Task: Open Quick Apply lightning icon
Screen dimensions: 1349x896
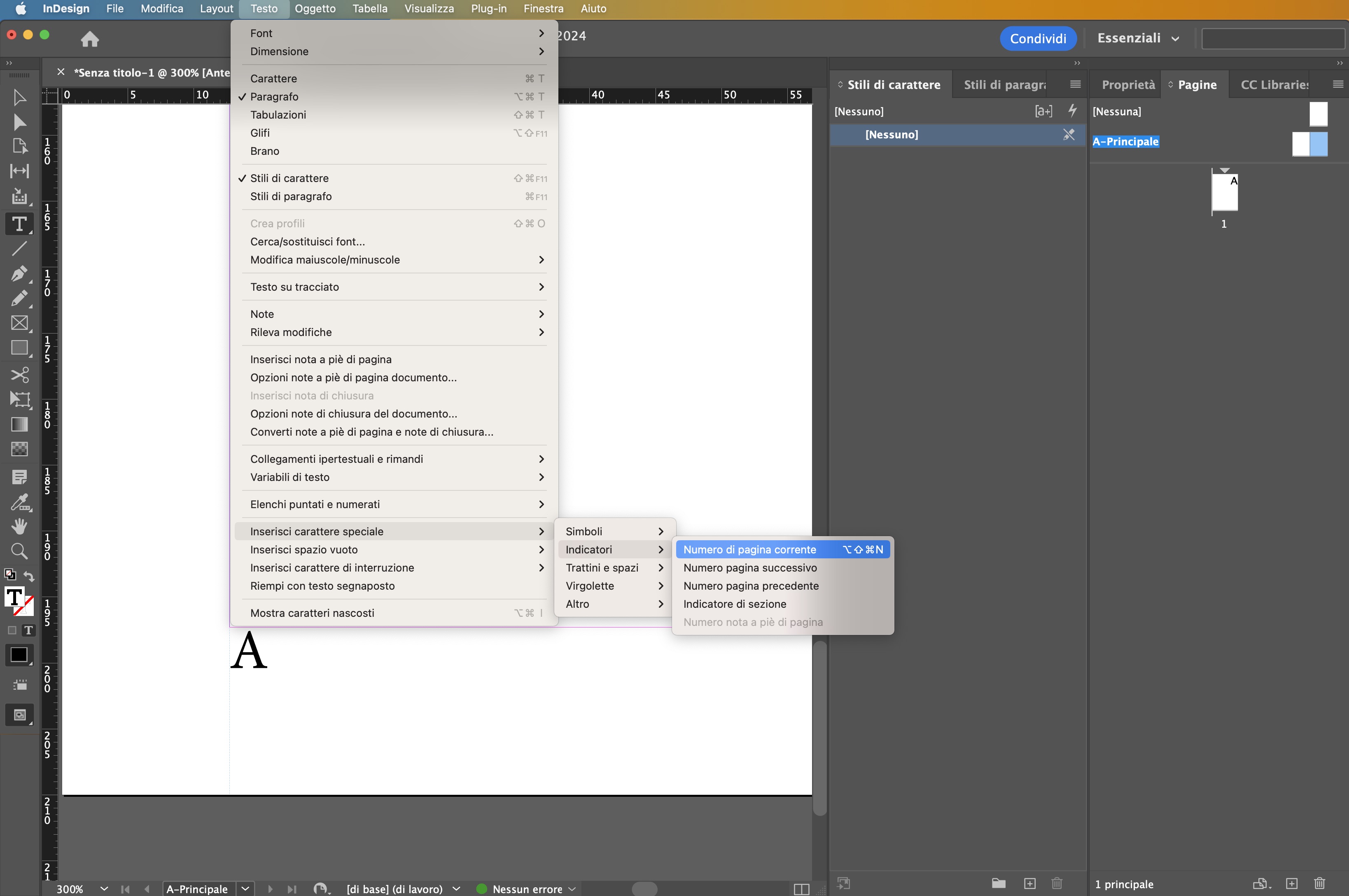Action: point(1072,110)
